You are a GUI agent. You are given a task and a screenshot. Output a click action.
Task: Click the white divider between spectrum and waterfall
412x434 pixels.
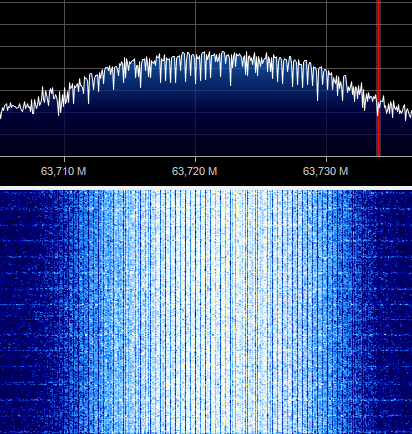(206, 188)
